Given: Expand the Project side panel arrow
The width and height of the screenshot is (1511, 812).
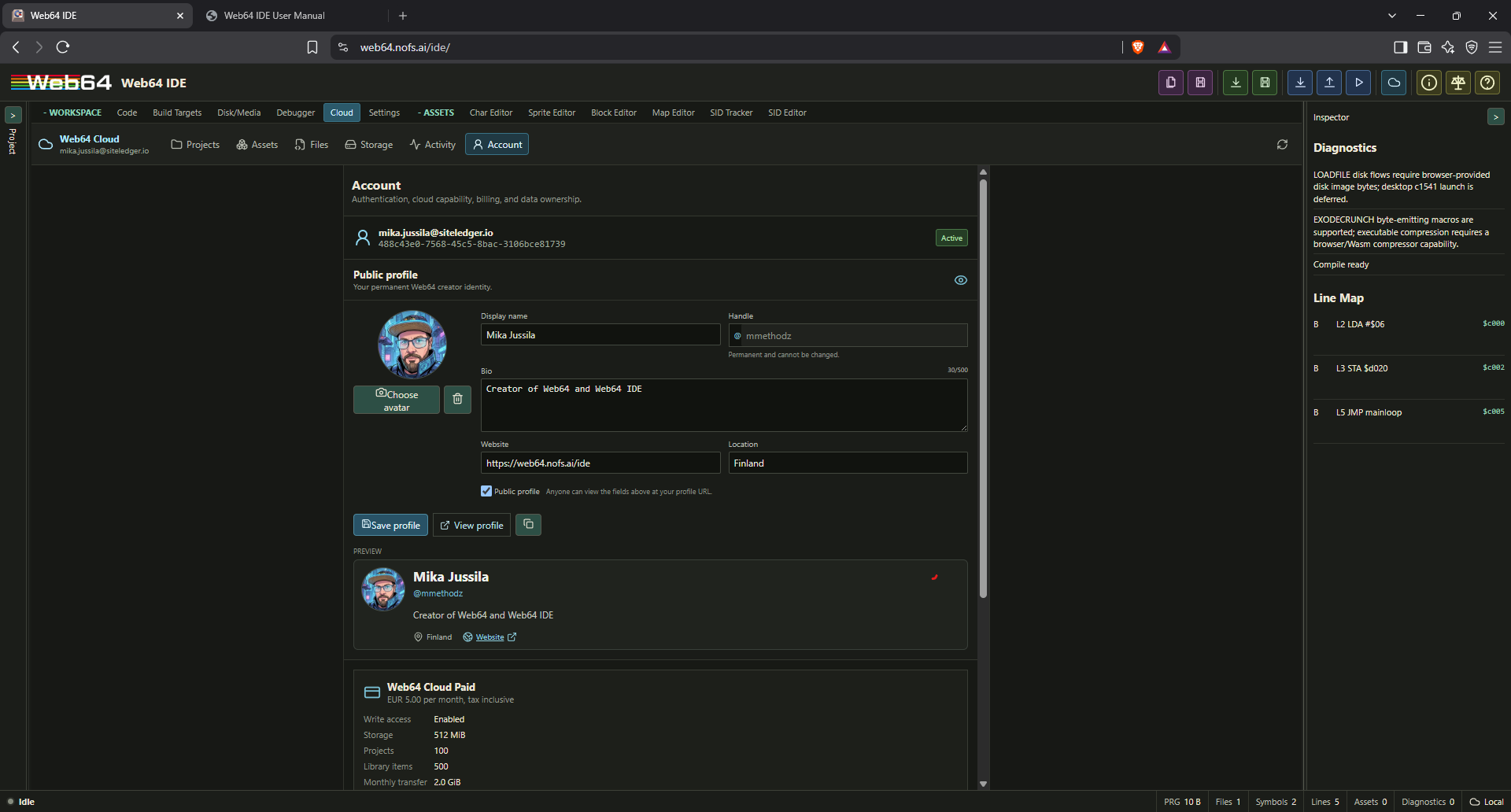Looking at the screenshot, I should point(13,115).
